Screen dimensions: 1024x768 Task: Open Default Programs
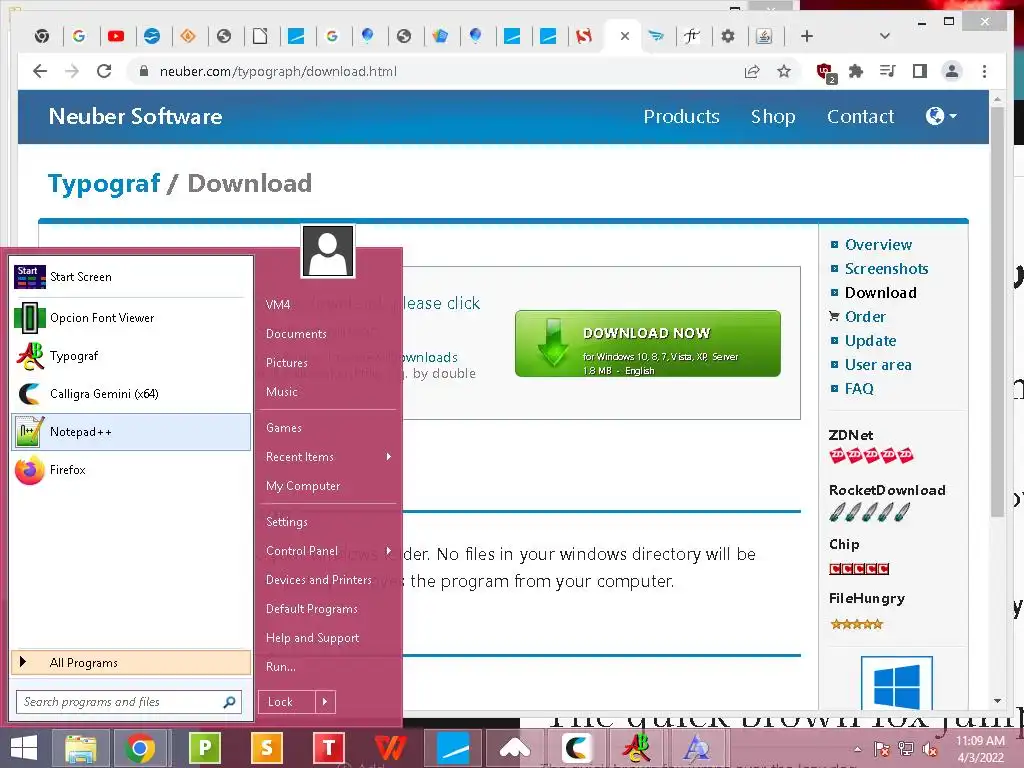click(x=312, y=609)
